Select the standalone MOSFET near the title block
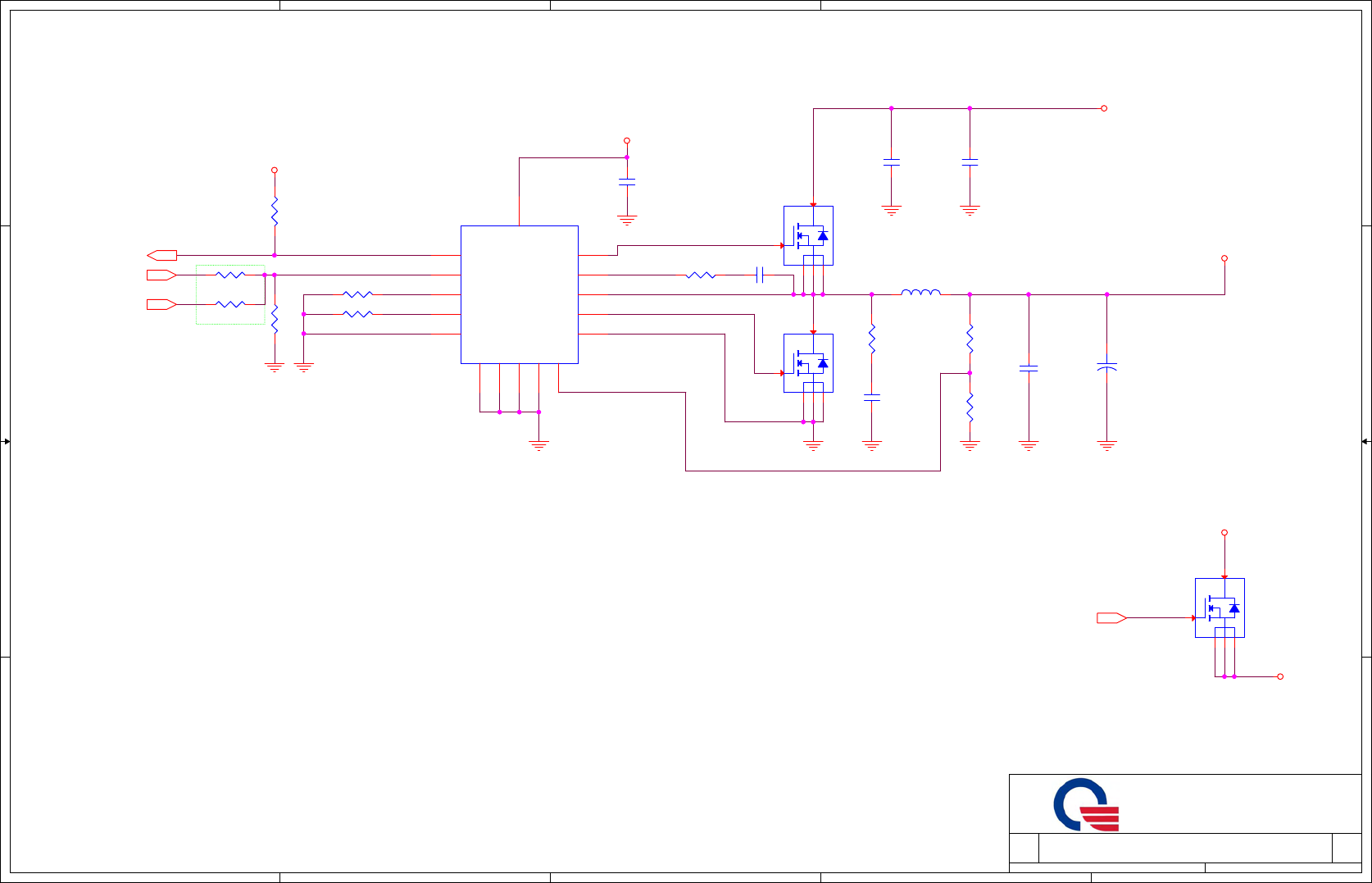Screen dimensions: 1372x883 (1220, 608)
